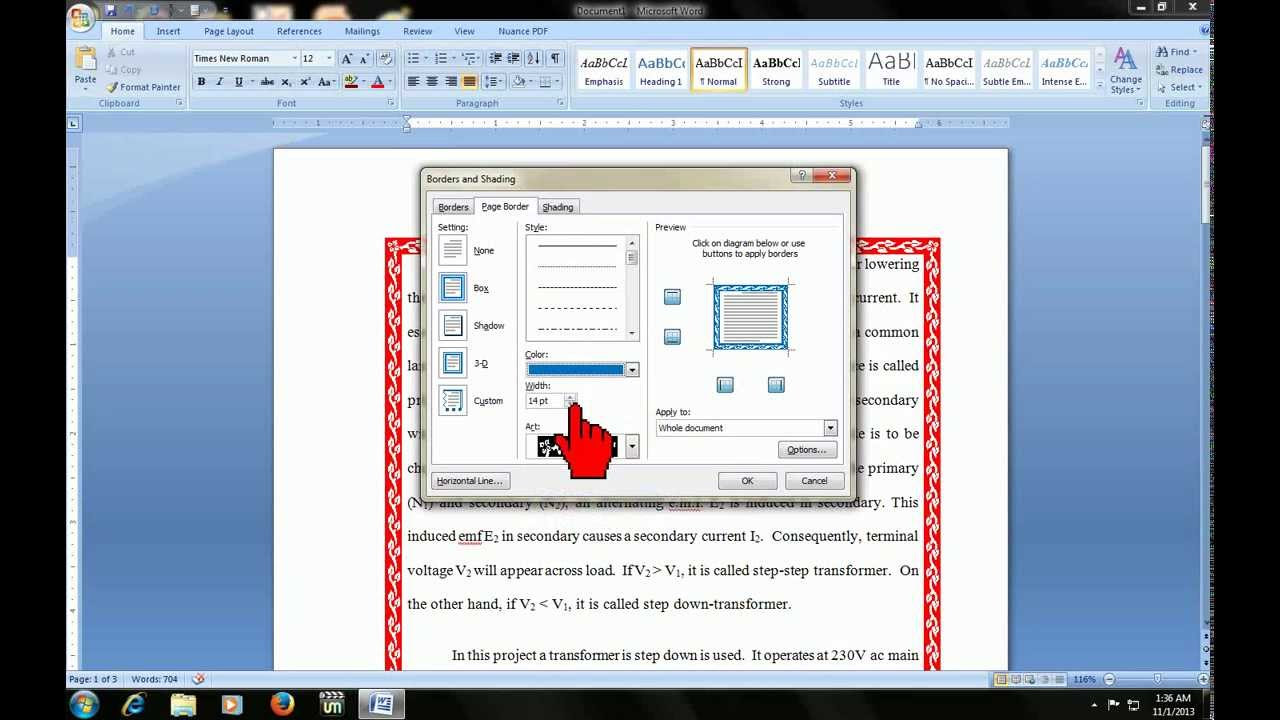
Task: Select the None border setting
Action: (453, 250)
